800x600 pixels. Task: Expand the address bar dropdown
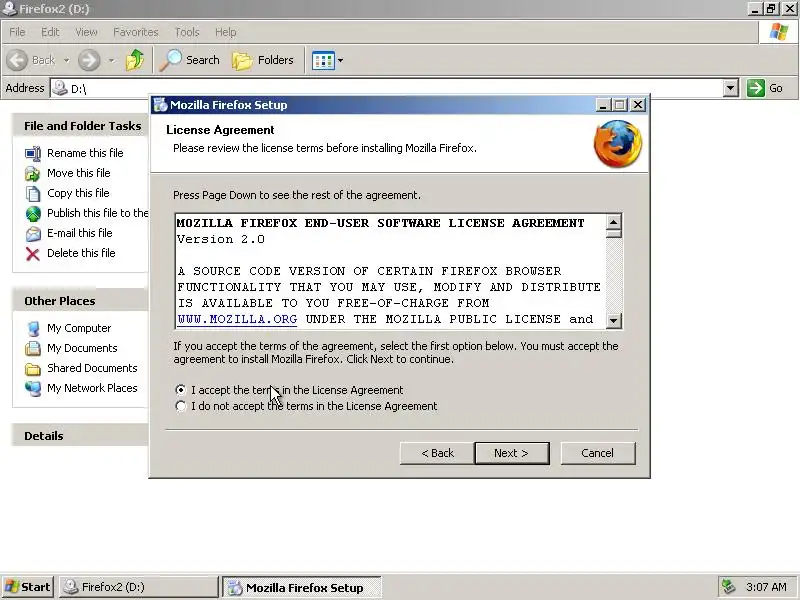tap(731, 88)
